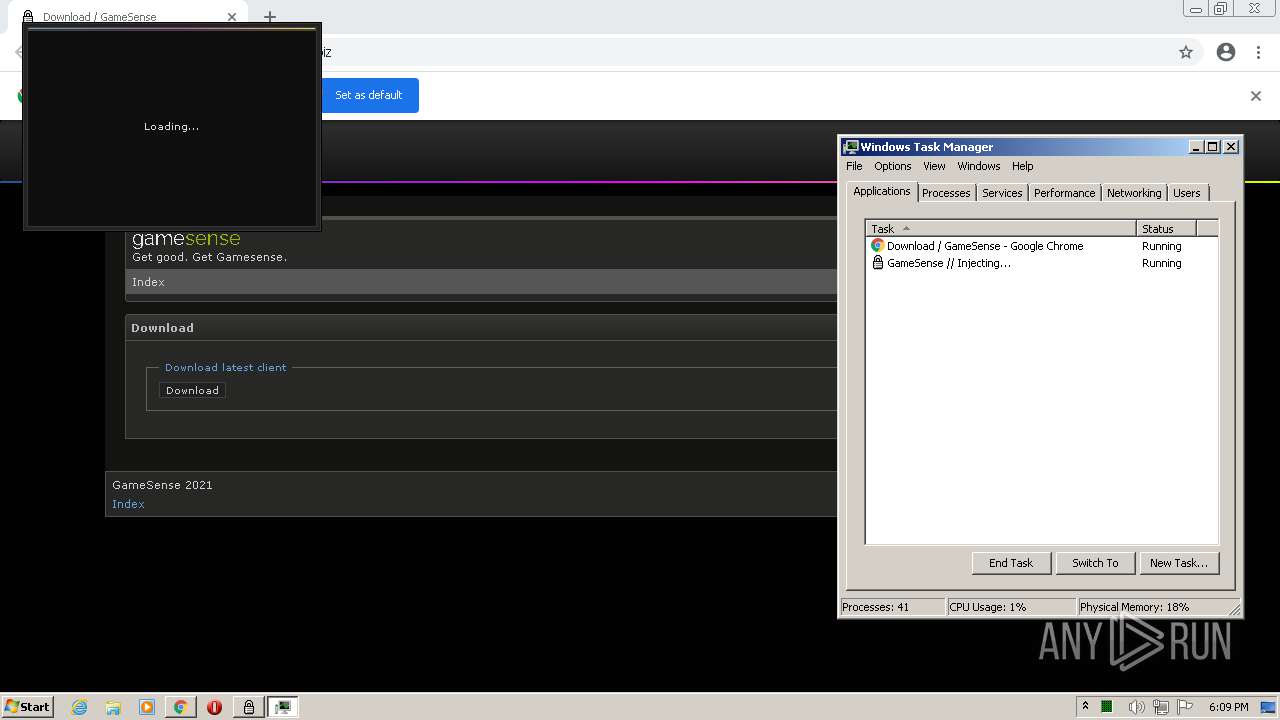Switch to the Networking tab

click(x=1134, y=193)
